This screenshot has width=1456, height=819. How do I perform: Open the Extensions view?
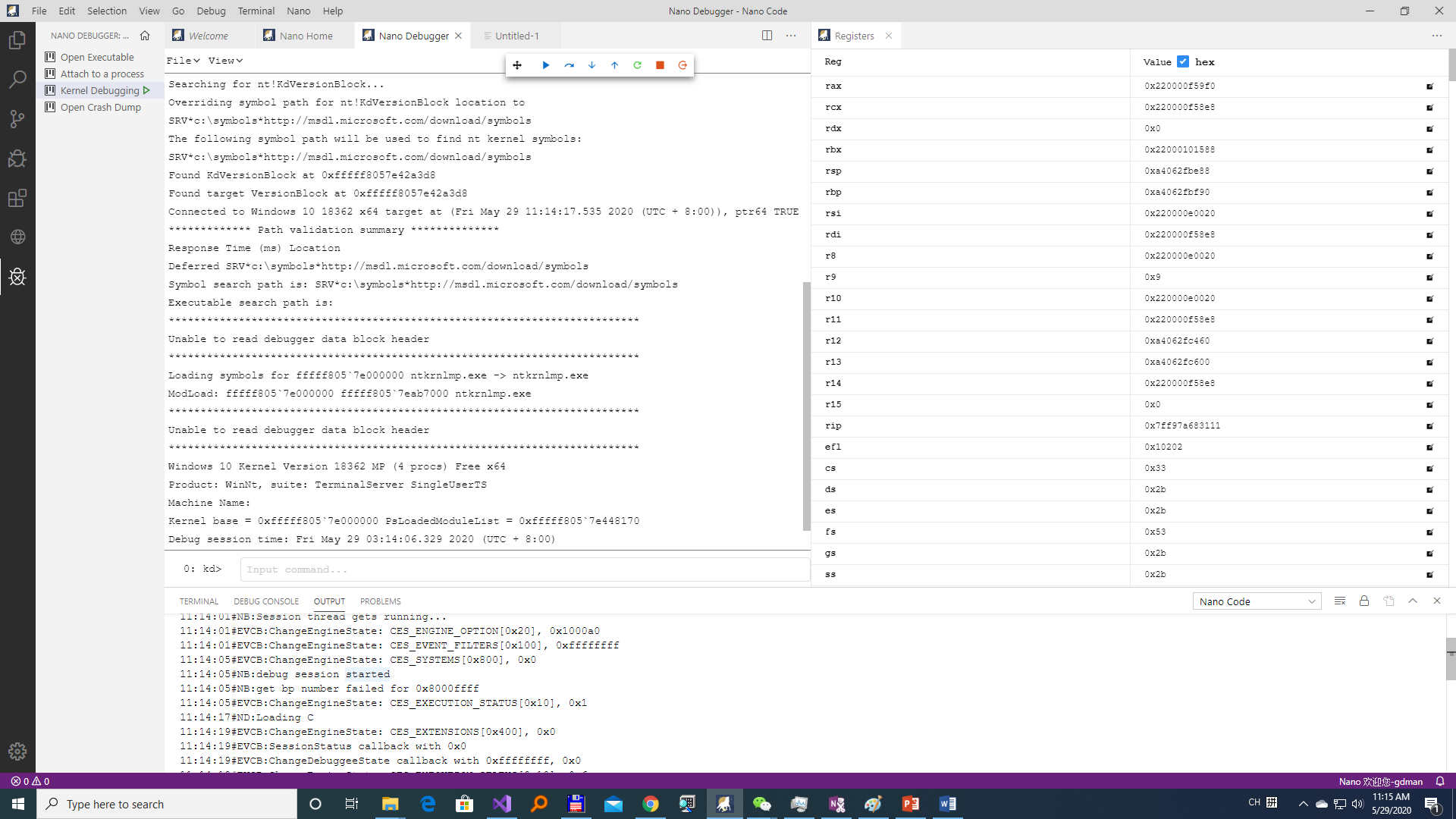17,198
